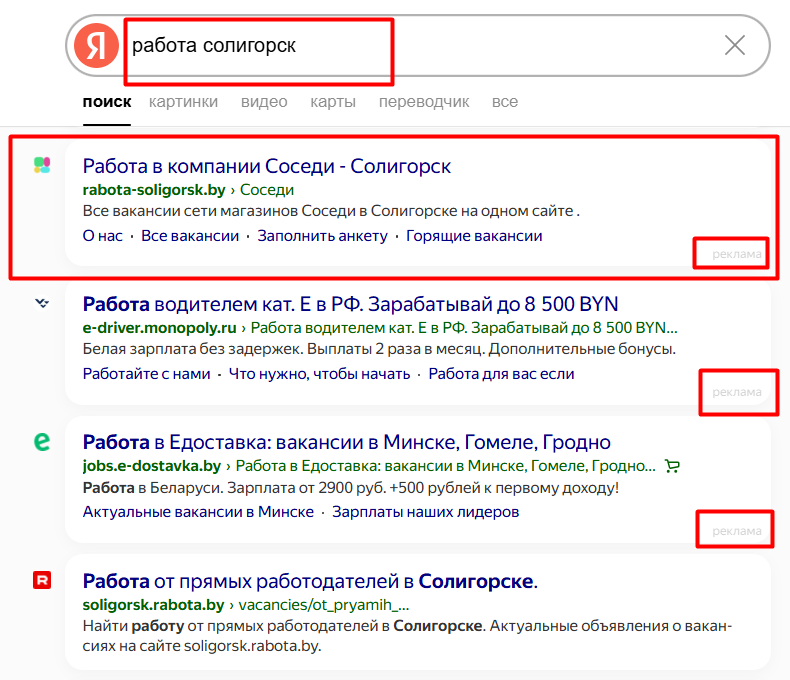This screenshot has height=680, width=790.
Task: Show the все services tab
Action: (x=505, y=102)
